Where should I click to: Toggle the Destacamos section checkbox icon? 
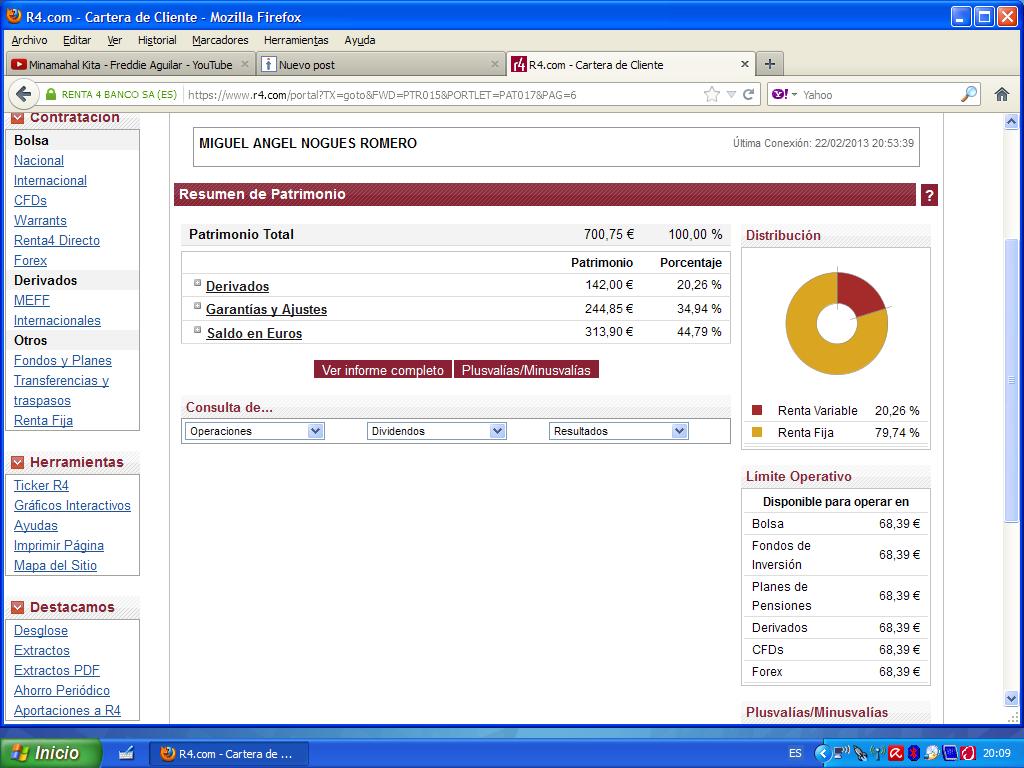tap(17, 607)
